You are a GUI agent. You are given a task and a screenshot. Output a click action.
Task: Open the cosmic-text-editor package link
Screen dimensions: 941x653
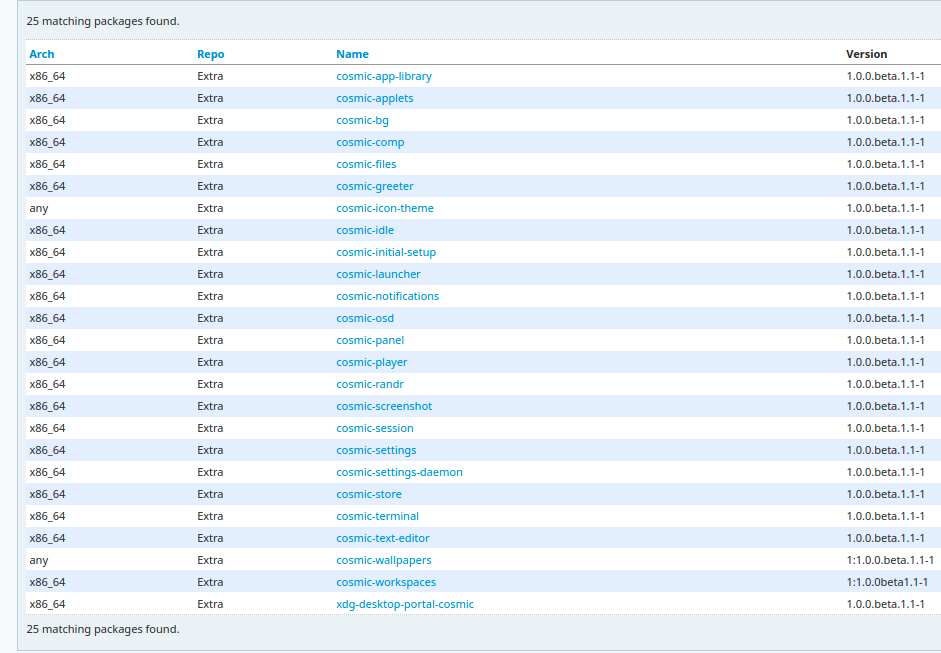pyautogui.click(x=382, y=538)
